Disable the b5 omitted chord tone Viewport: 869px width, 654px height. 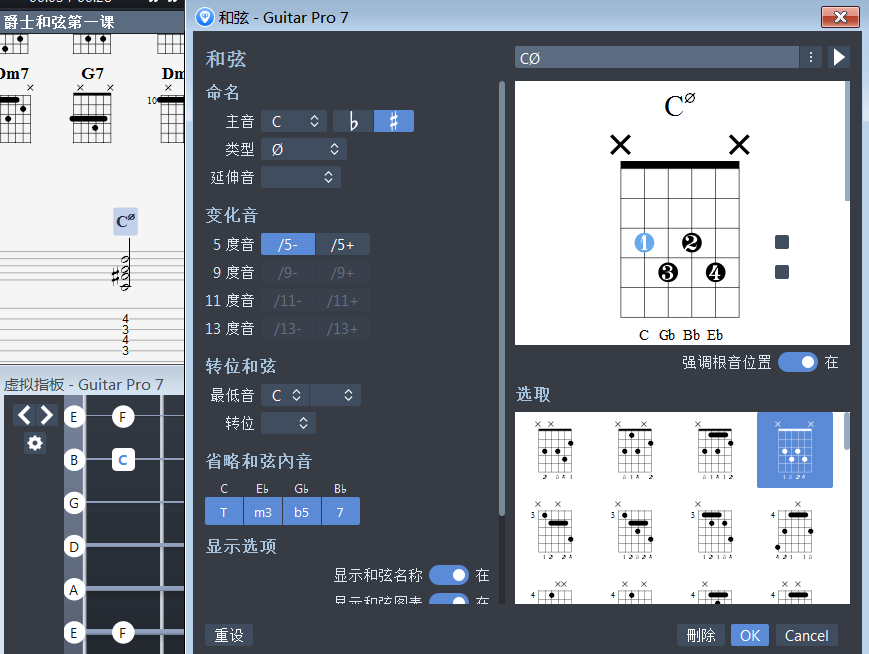[301, 511]
